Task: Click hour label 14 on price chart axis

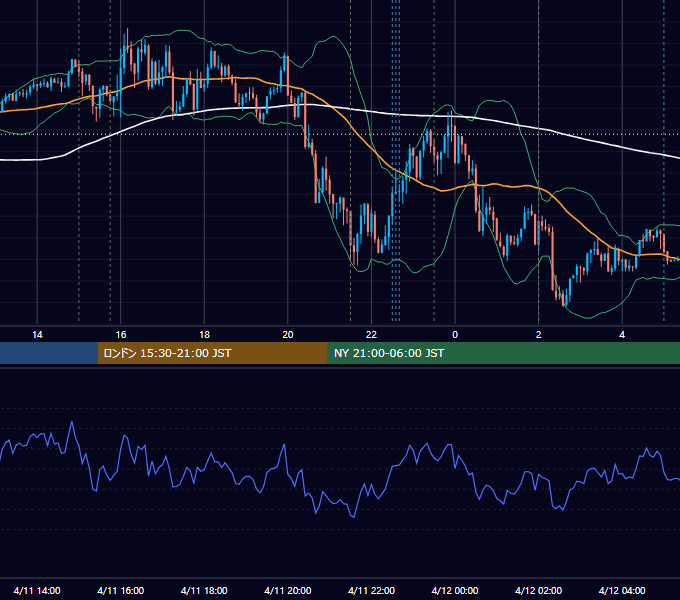Action: pyautogui.click(x=37, y=334)
